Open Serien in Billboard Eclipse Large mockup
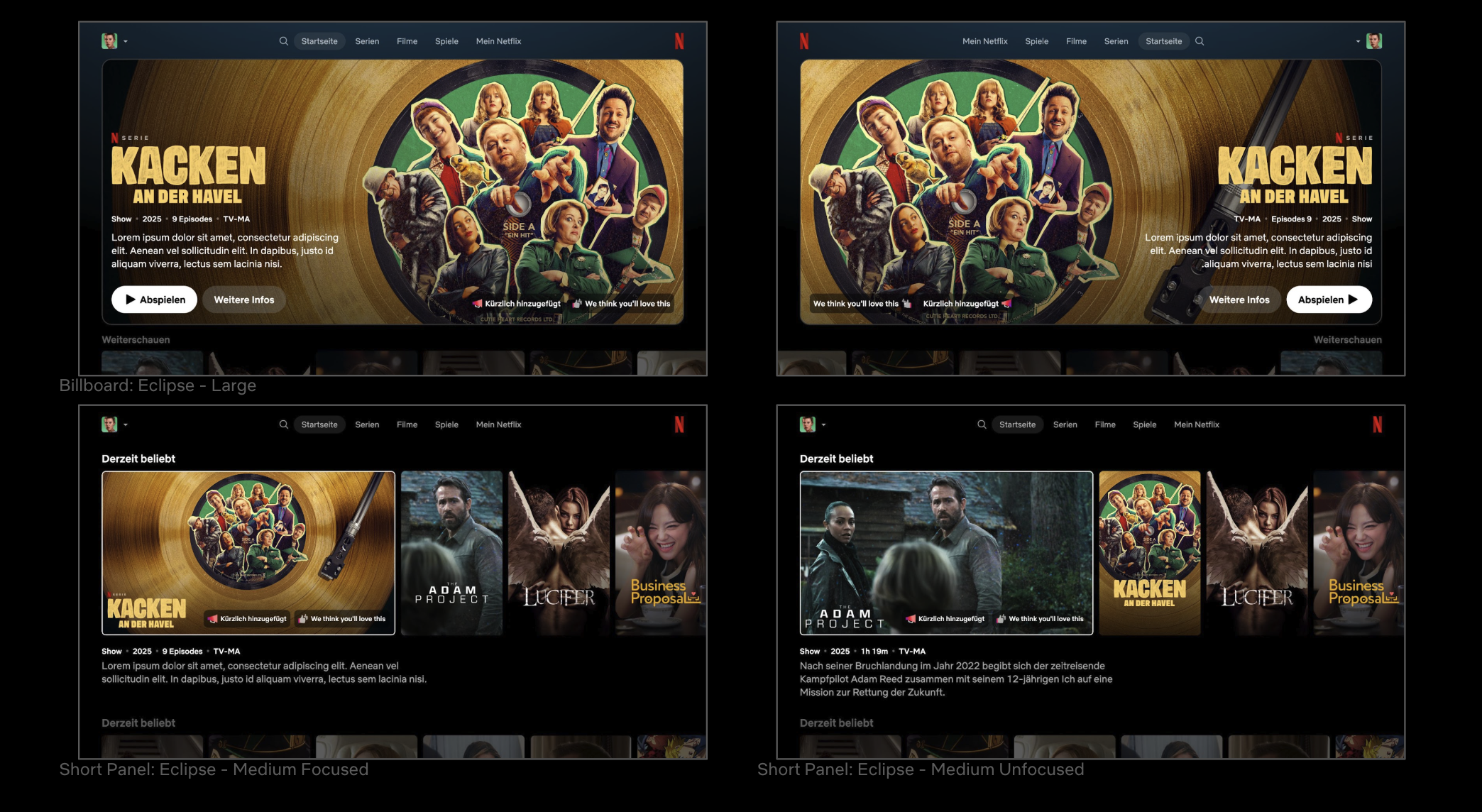Image resolution: width=1482 pixels, height=812 pixels. (x=367, y=41)
